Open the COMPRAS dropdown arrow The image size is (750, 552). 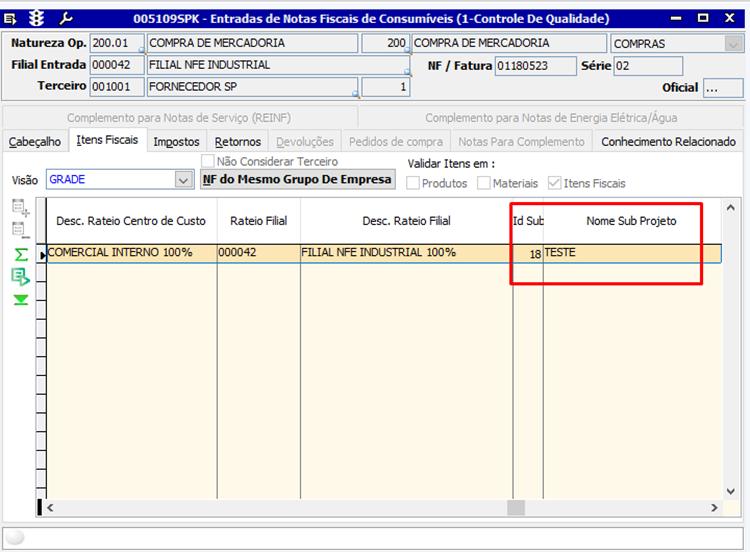click(733, 44)
